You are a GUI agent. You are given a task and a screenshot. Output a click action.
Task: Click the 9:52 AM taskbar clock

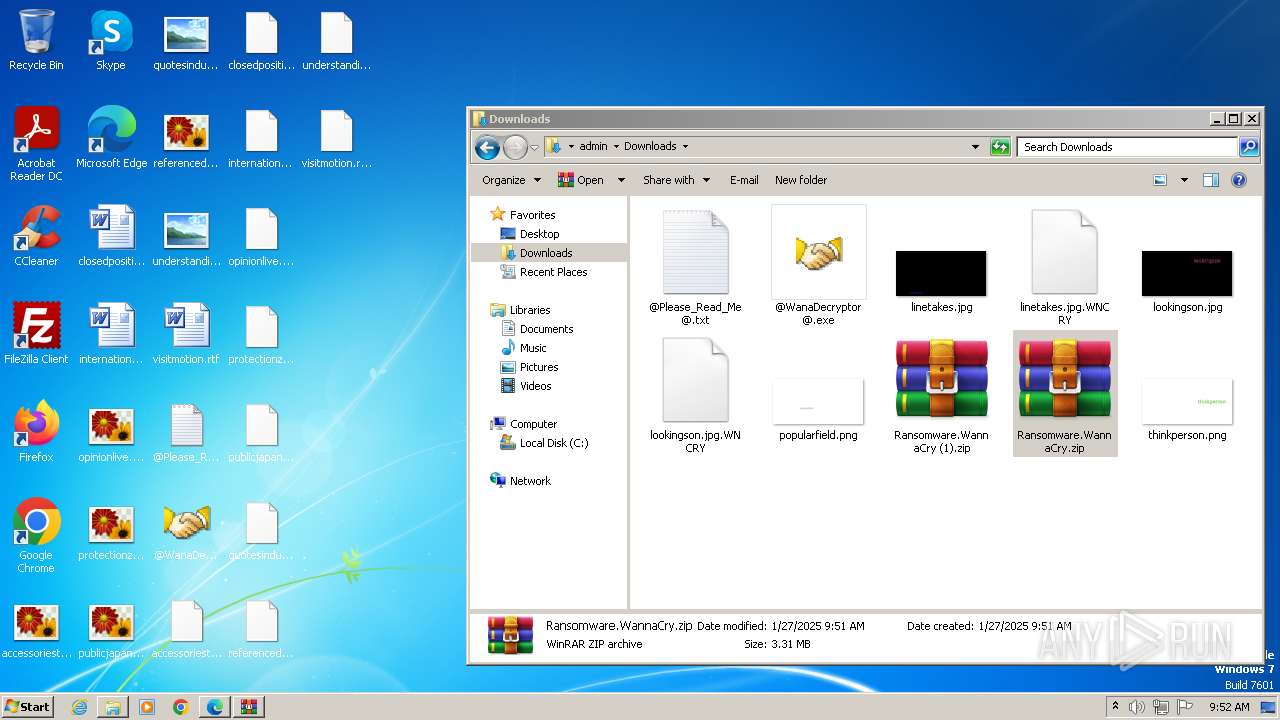1229,707
